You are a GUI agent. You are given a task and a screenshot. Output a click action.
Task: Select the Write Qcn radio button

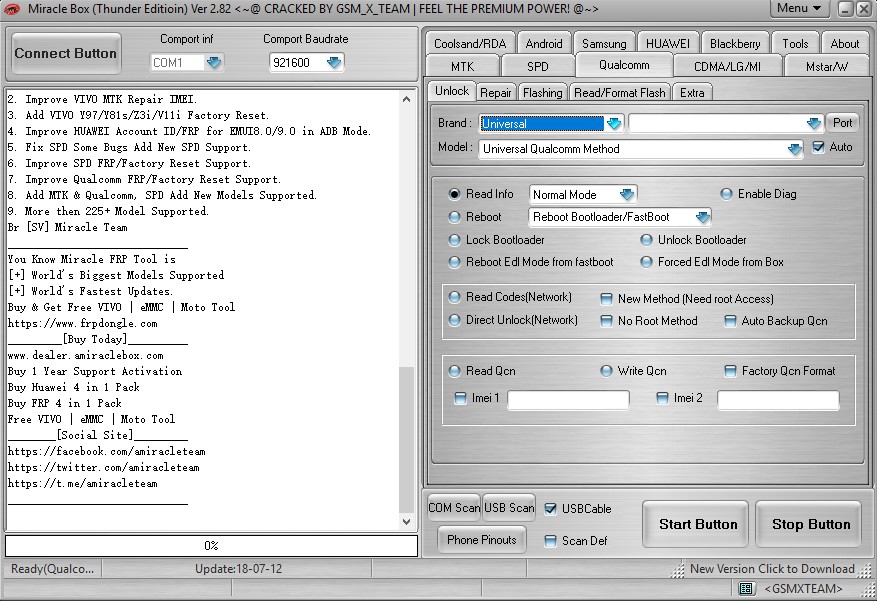click(606, 371)
